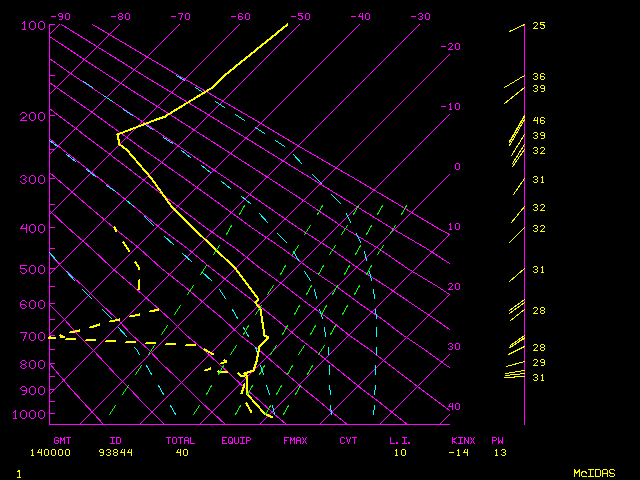This screenshot has width=640, height=480.
Task: Select the GMT label in the footer
Action: click(x=62, y=440)
